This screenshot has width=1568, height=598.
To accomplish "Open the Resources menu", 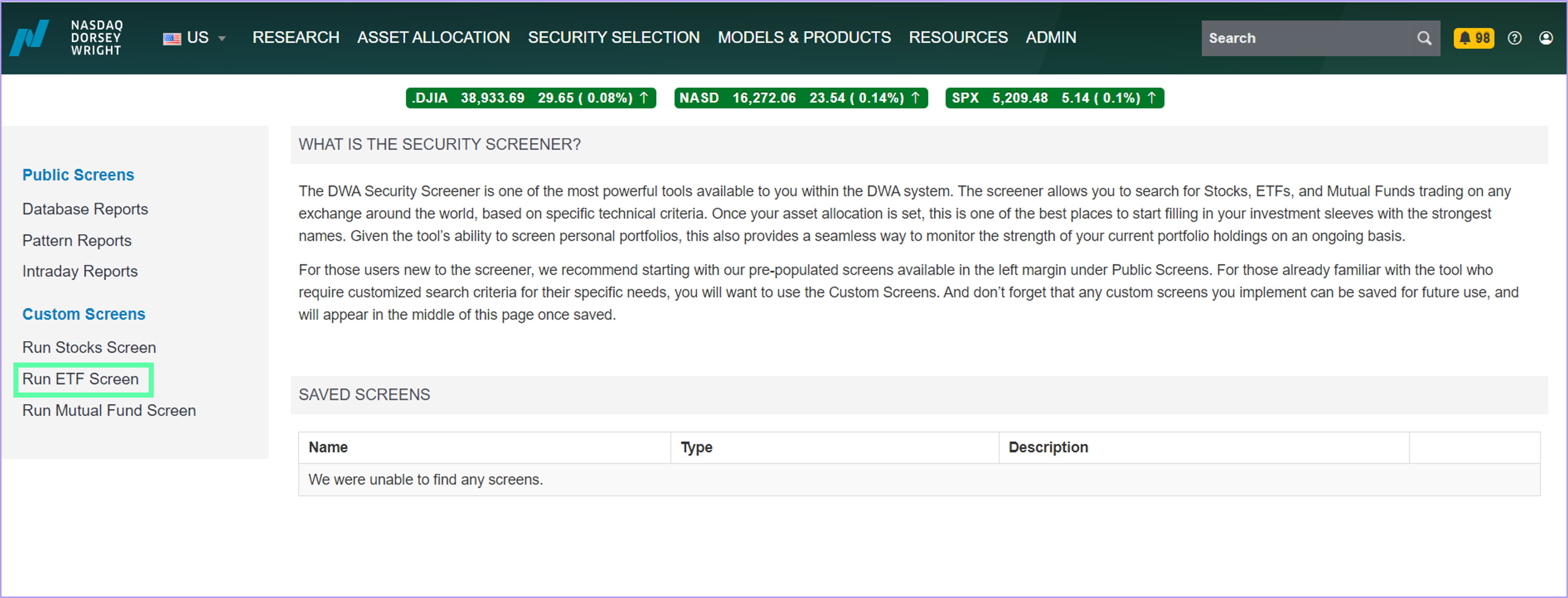I will click(x=958, y=38).
